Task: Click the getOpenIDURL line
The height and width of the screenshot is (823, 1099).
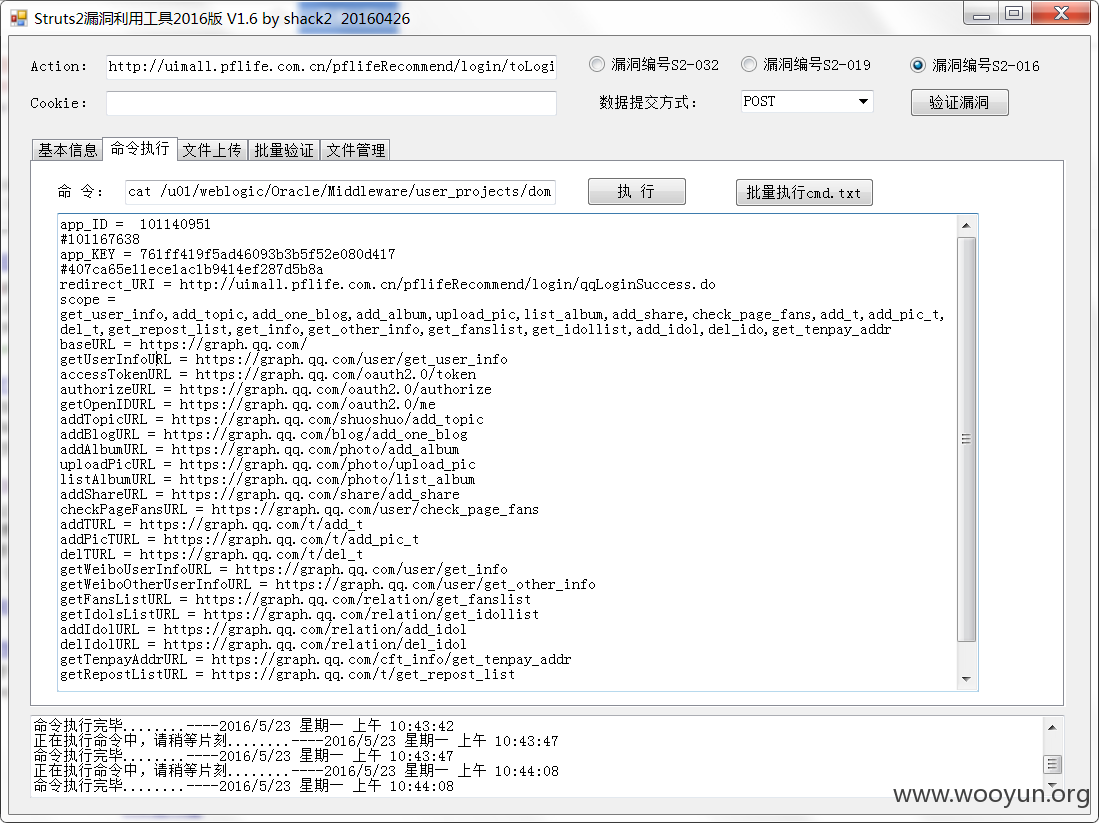Action: [x=247, y=404]
